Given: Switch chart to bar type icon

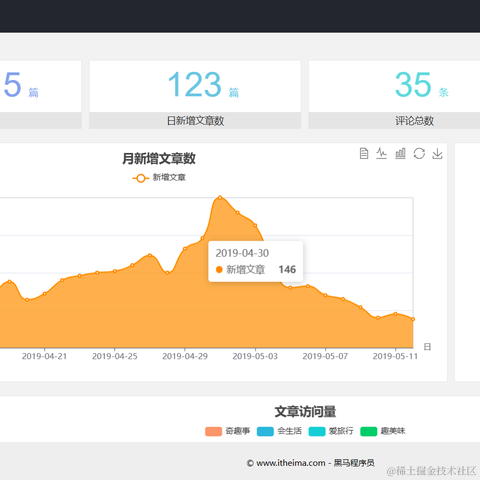Looking at the screenshot, I should tap(400, 154).
